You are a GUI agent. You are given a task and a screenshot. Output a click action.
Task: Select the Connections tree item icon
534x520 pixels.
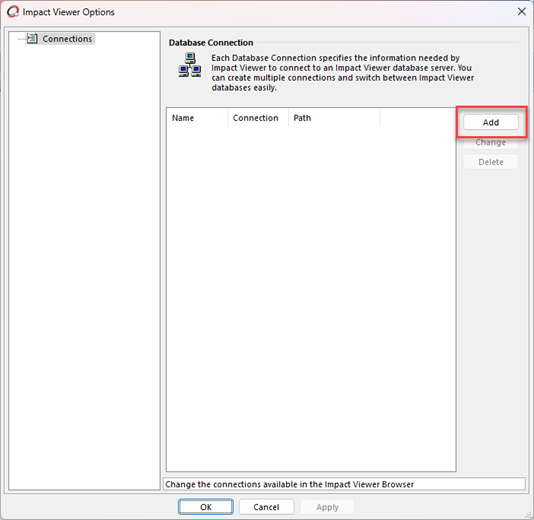32,38
